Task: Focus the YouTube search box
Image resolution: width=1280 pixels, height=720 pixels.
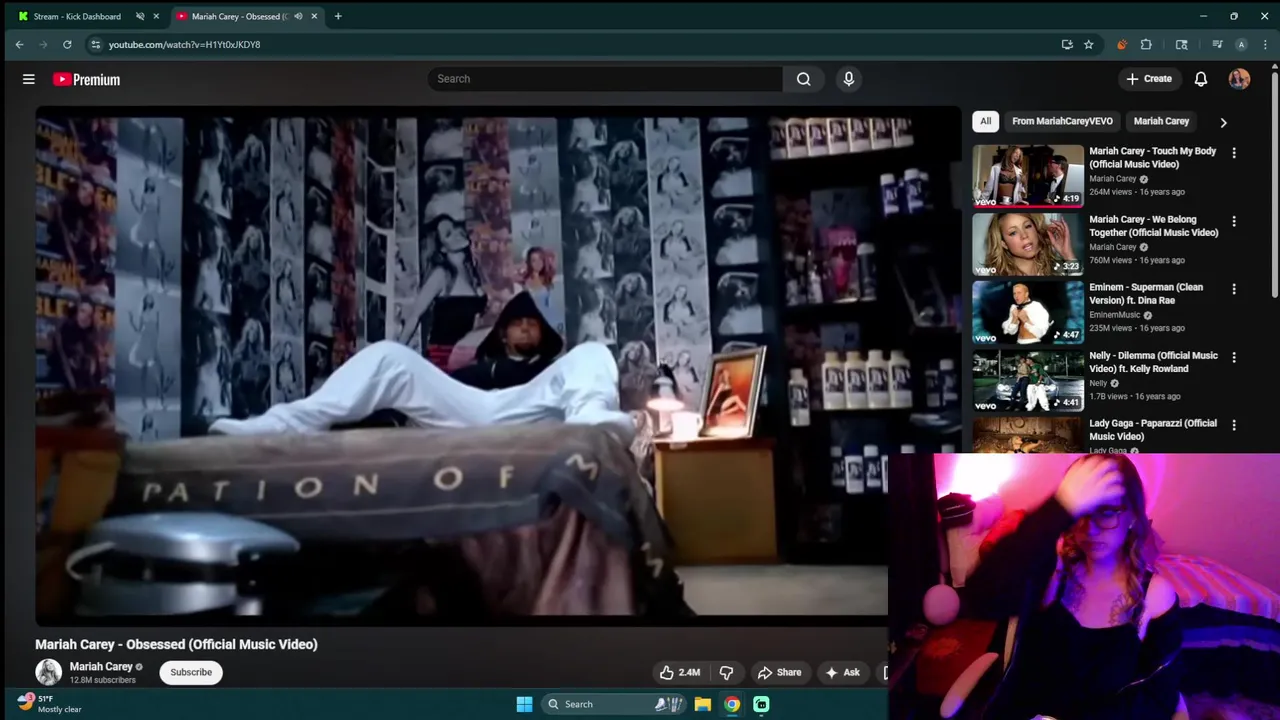Action: click(605, 79)
